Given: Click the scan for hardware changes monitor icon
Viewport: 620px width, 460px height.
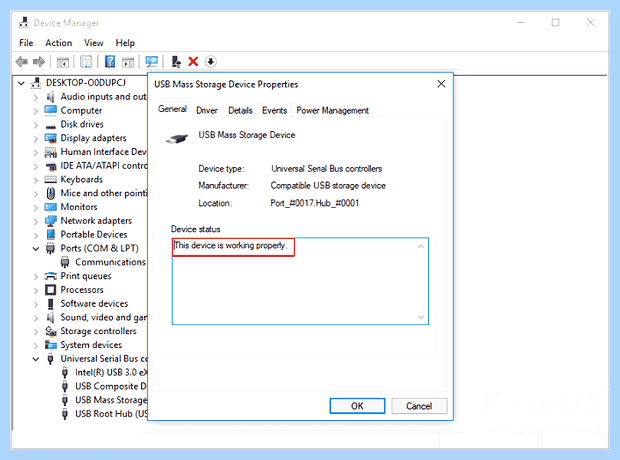Looking at the screenshot, I should 151,62.
